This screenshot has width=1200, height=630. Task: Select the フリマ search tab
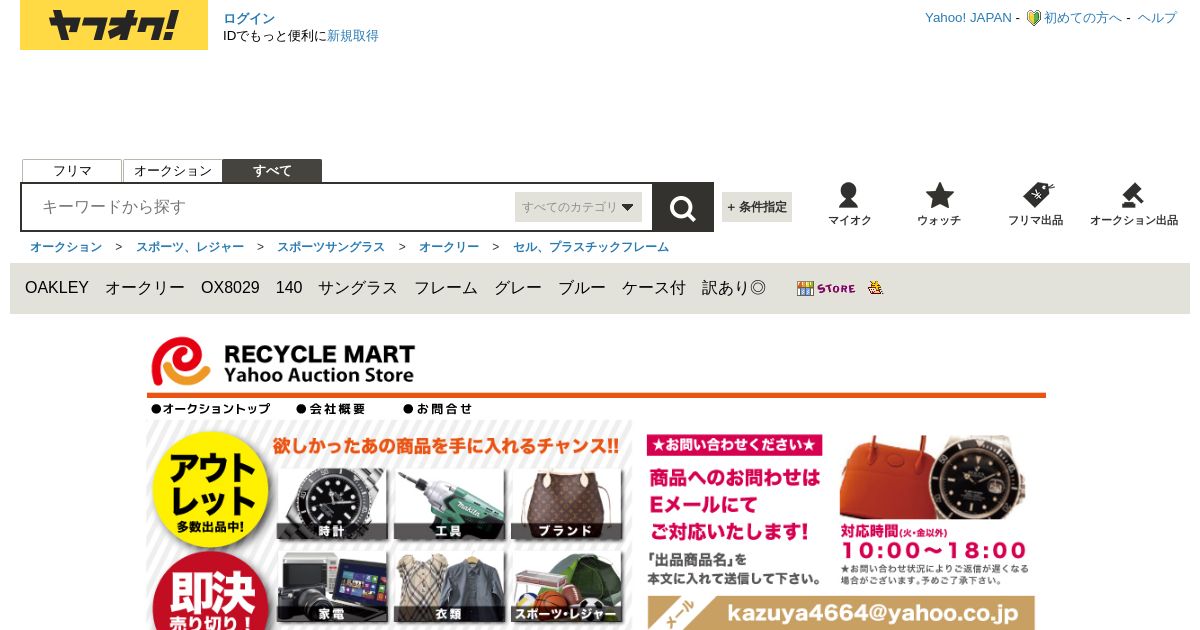[x=72, y=171]
